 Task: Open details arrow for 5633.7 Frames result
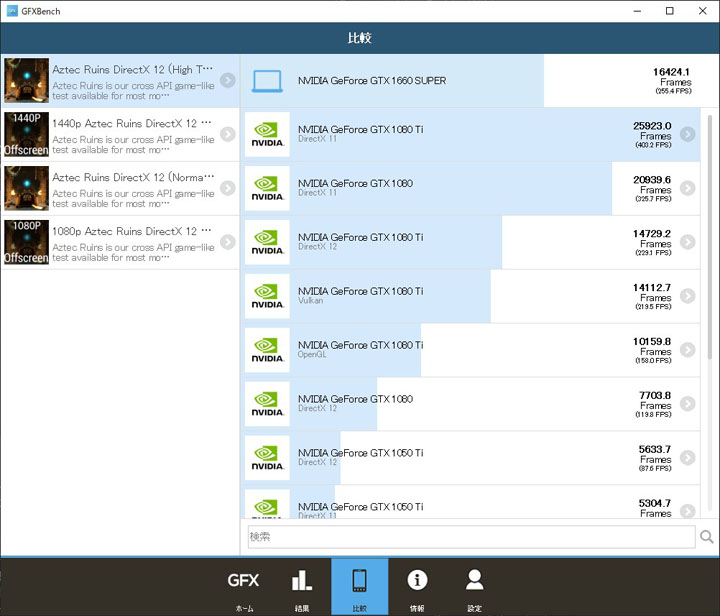(x=687, y=457)
